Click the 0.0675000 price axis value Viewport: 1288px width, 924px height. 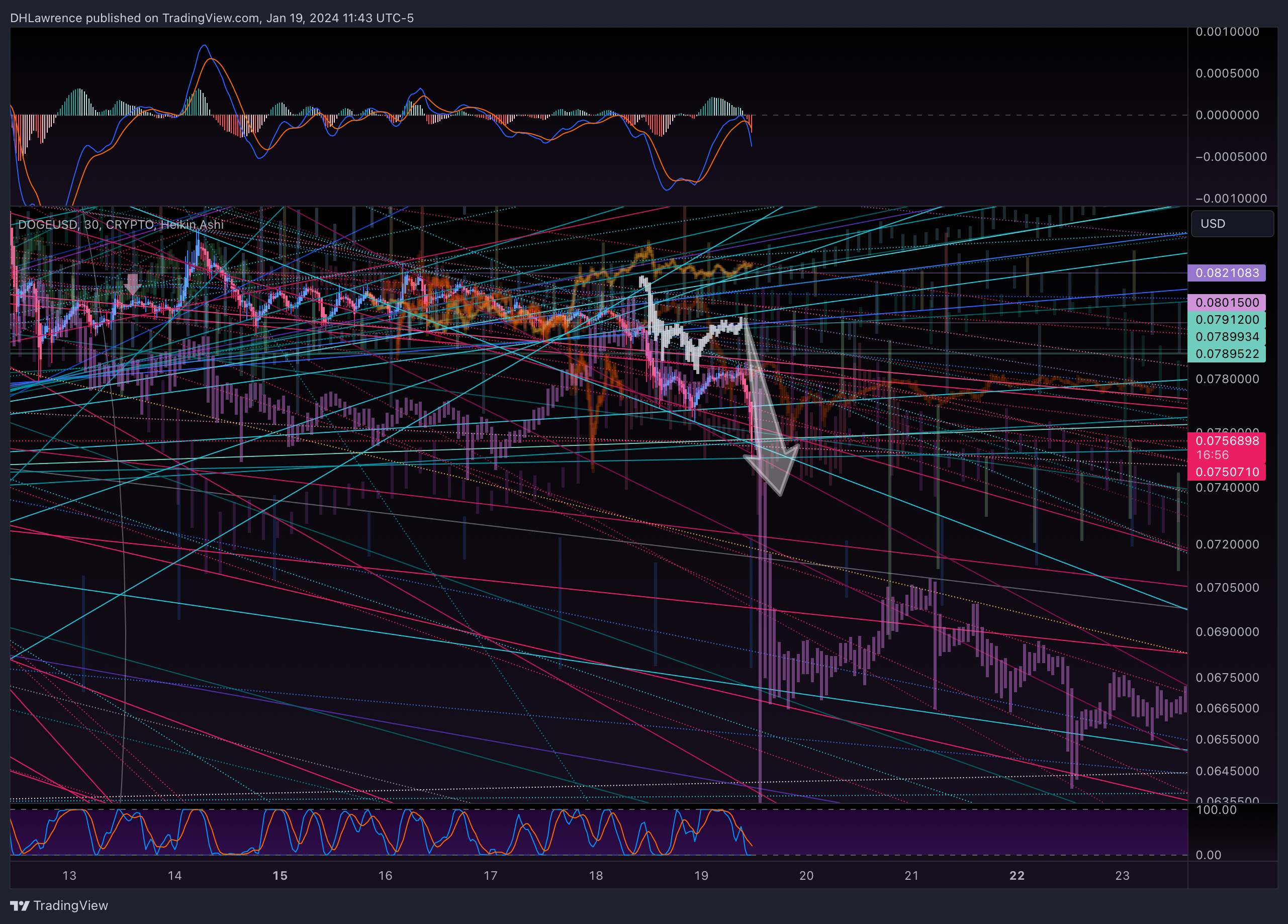1227,677
